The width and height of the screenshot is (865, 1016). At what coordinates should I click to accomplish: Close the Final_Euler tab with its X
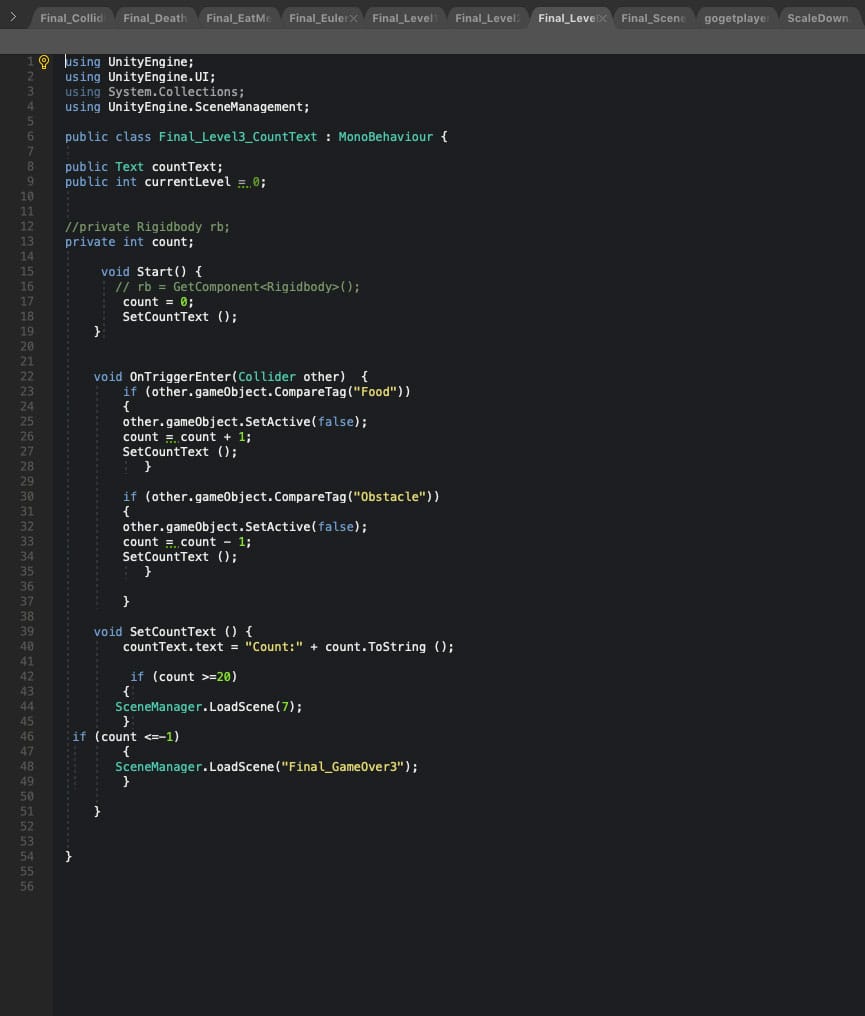click(353, 18)
